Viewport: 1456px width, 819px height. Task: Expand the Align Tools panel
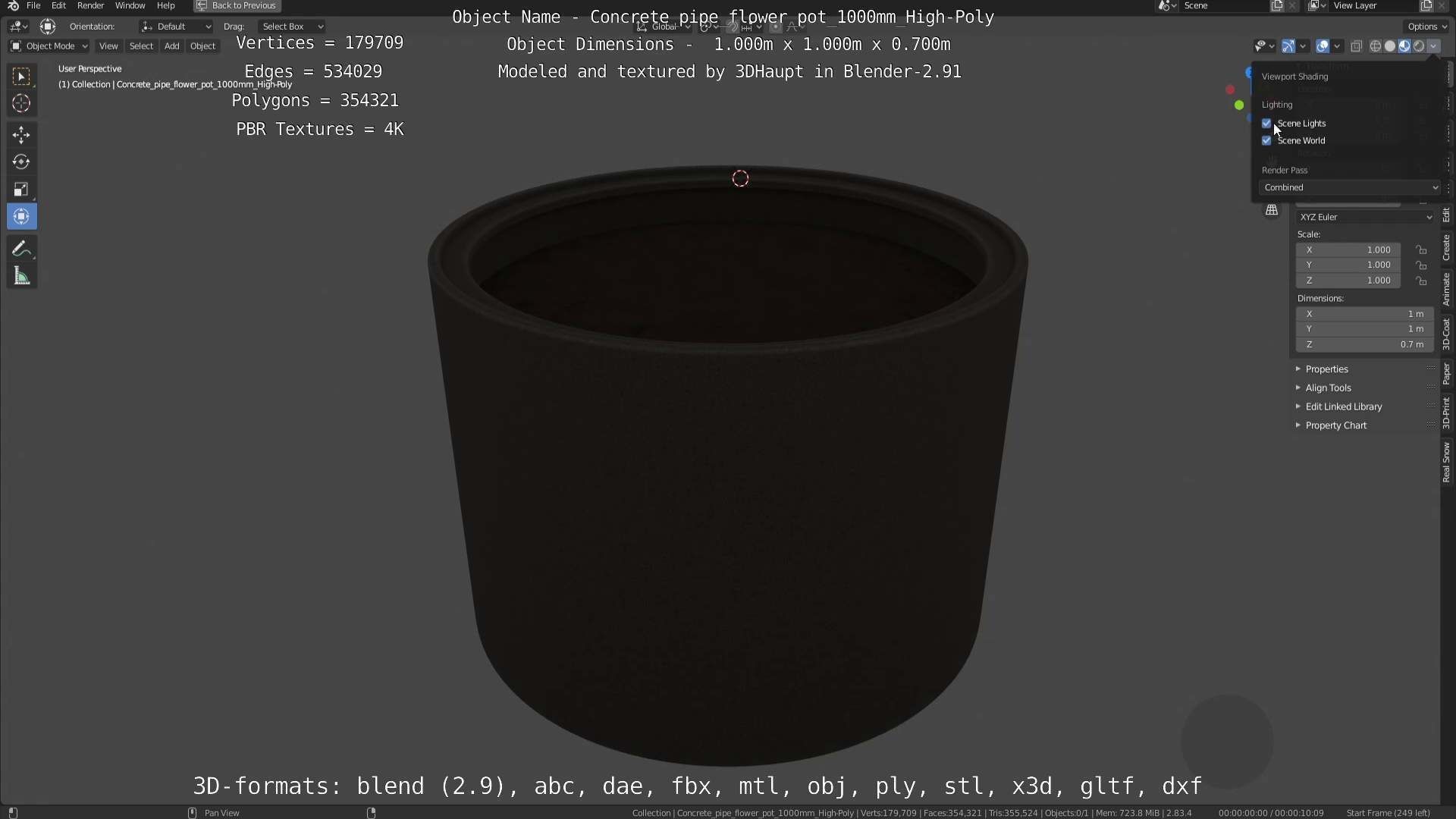[1328, 388]
